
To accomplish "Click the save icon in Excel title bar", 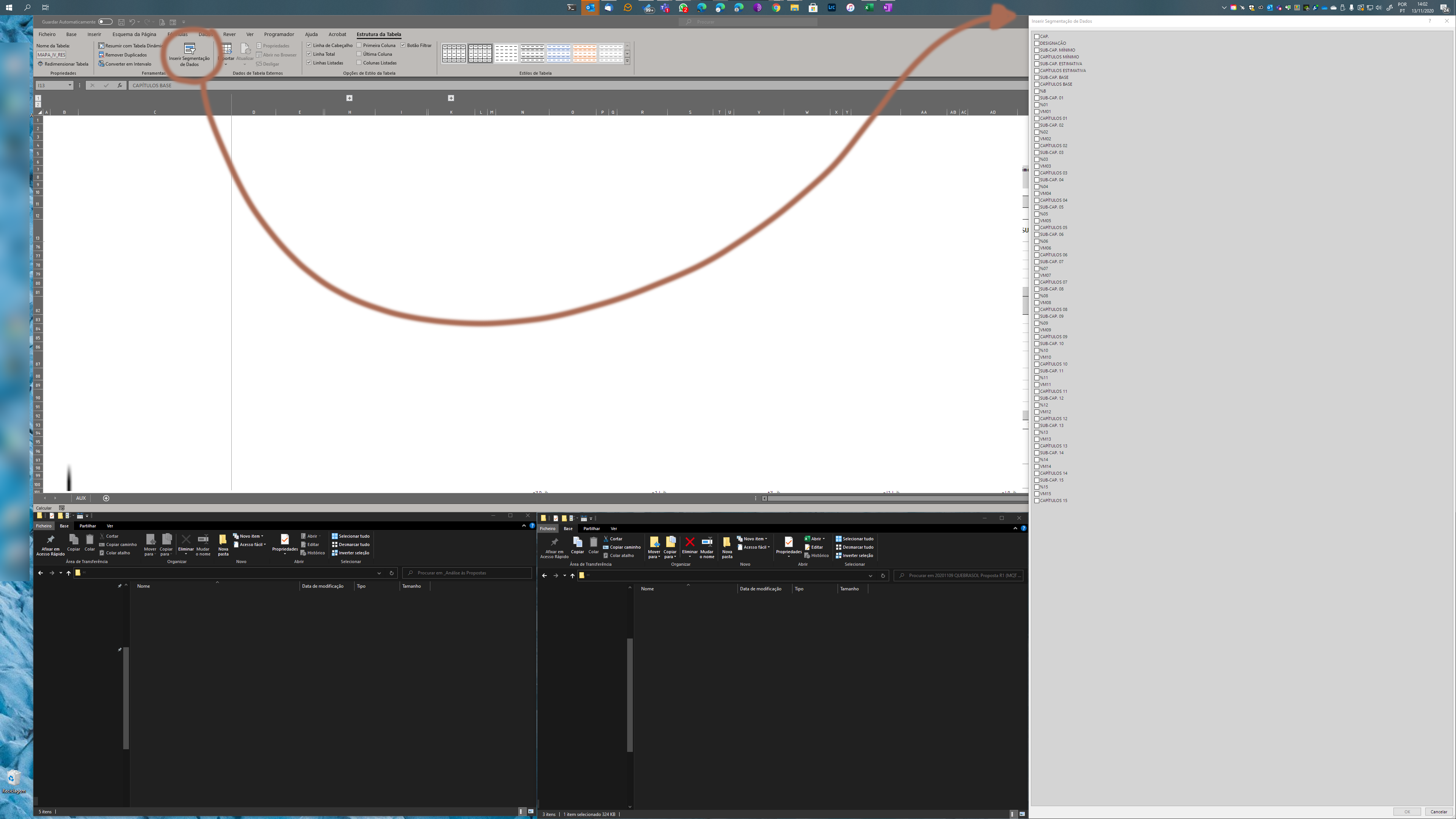I will click(121, 22).
